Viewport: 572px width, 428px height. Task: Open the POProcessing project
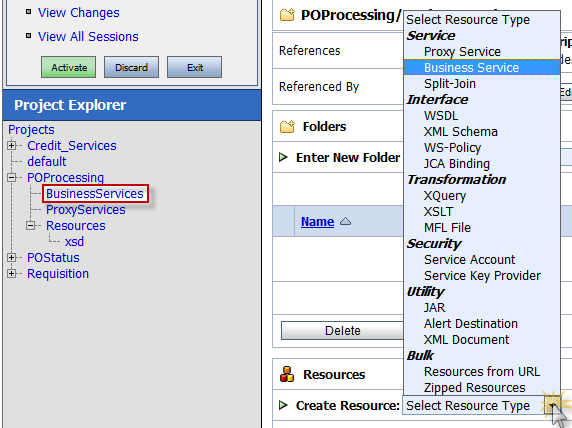pos(66,178)
